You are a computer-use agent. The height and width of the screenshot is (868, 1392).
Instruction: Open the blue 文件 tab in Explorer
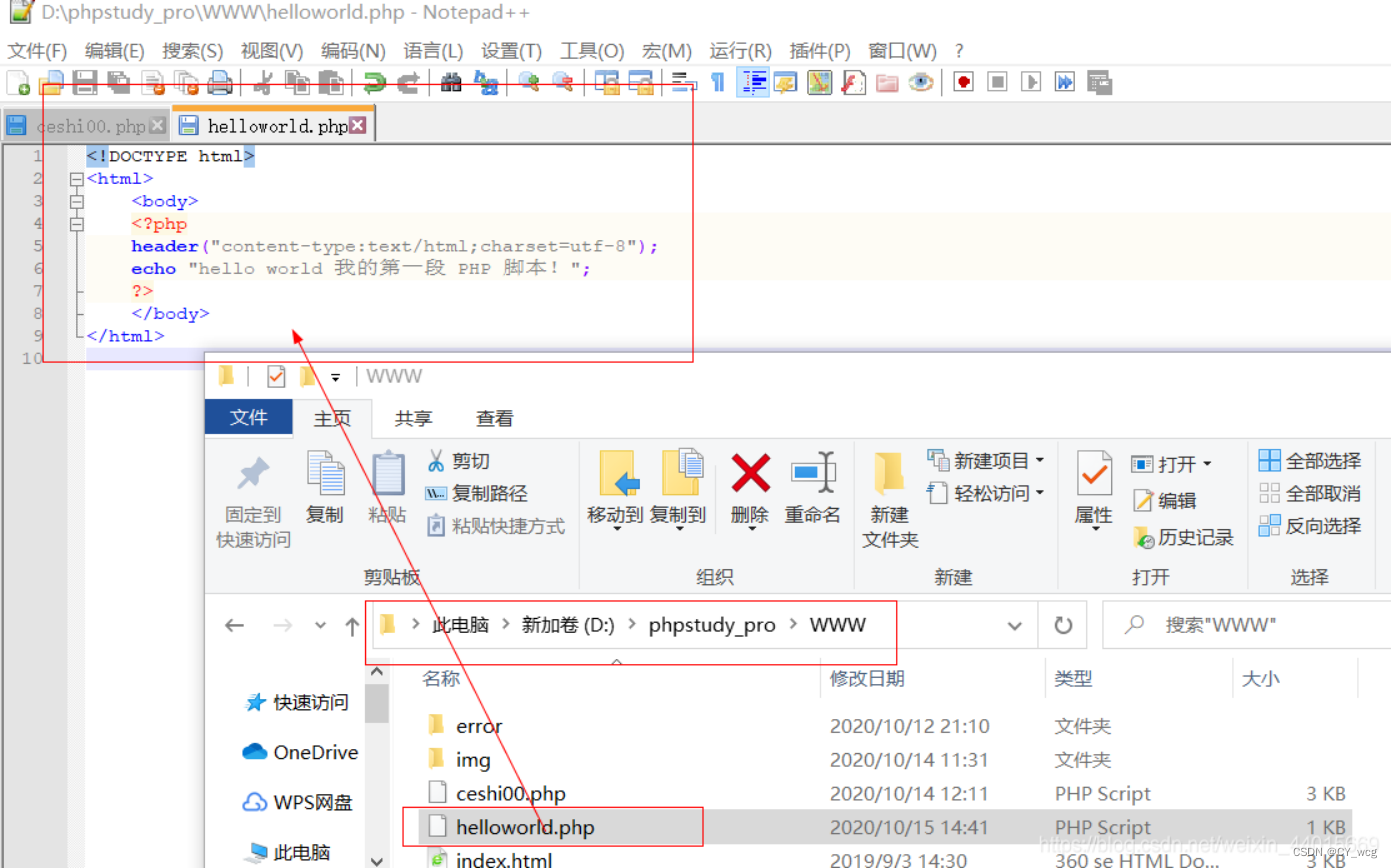[249, 418]
